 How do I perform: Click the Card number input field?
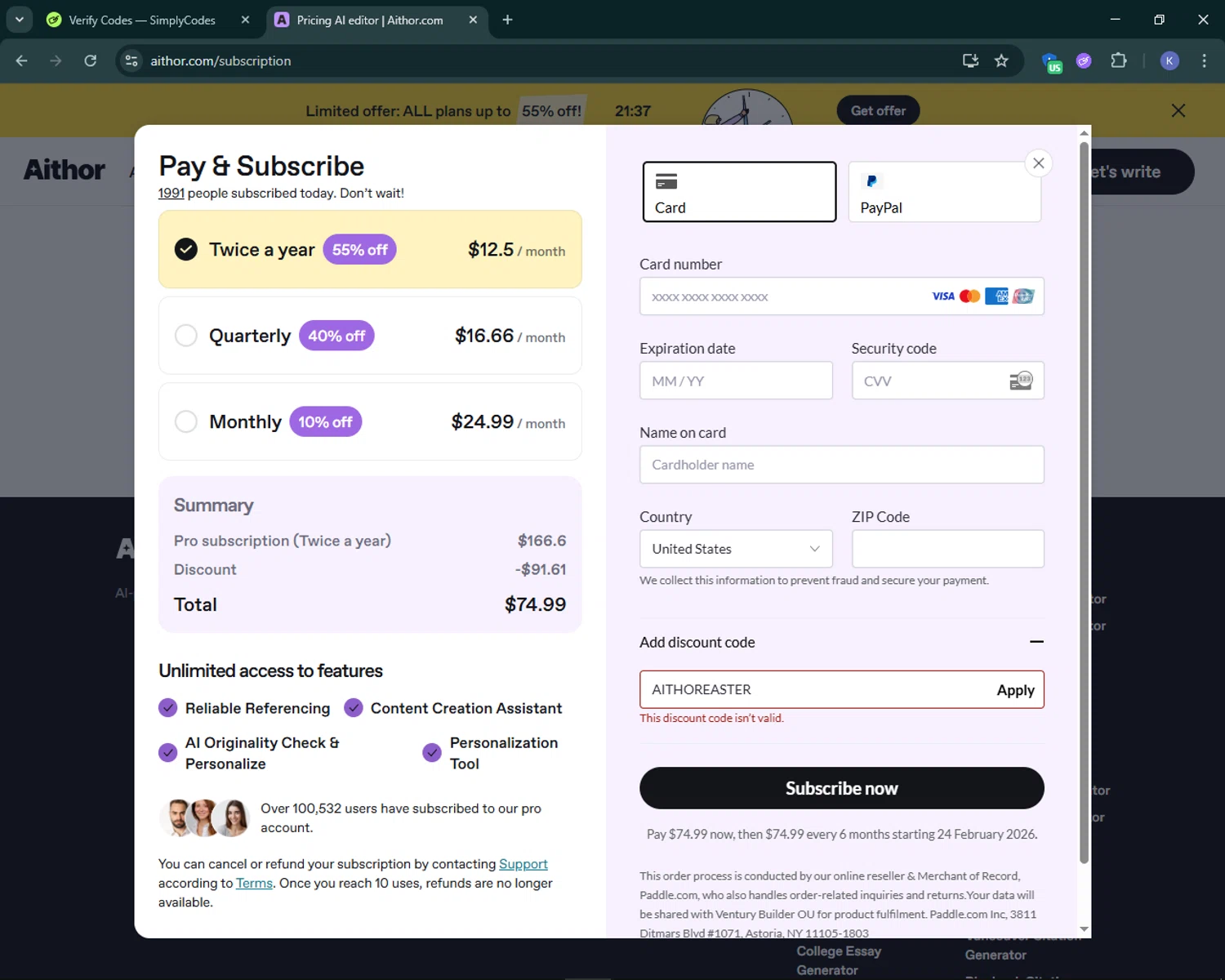(x=841, y=296)
